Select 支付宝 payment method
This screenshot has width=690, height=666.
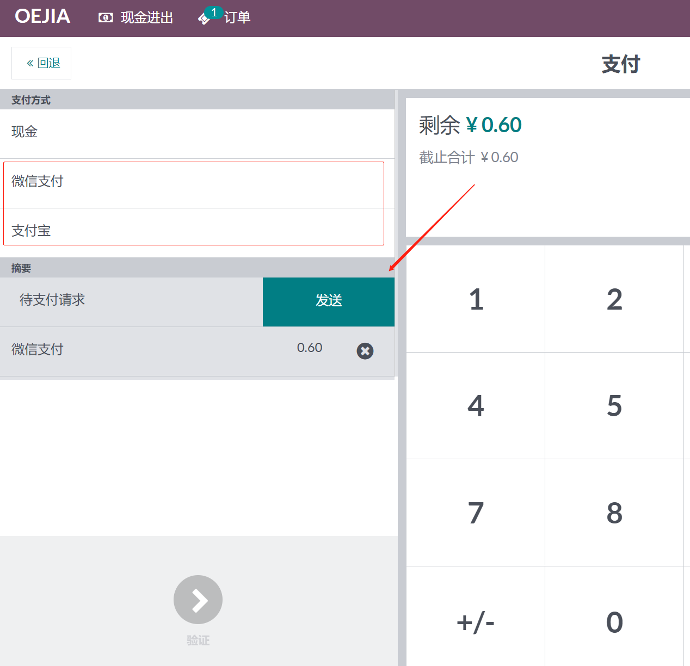(194, 230)
